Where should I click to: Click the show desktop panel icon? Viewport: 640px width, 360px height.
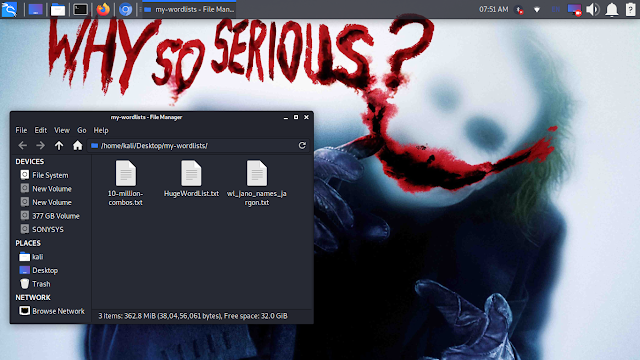(36, 9)
